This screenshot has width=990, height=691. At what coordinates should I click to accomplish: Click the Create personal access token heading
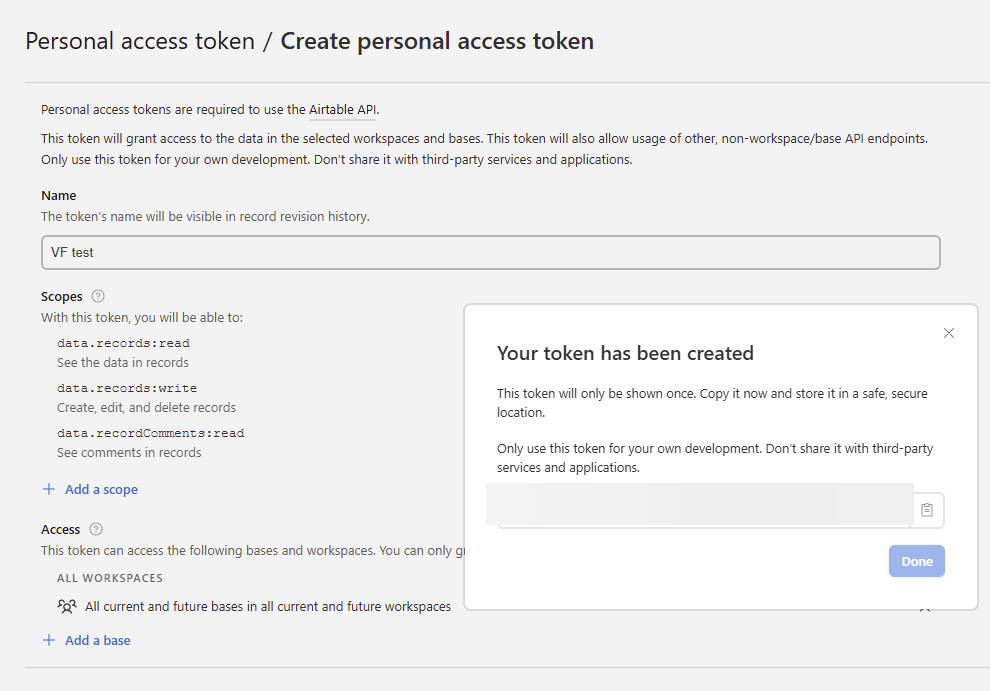point(437,42)
